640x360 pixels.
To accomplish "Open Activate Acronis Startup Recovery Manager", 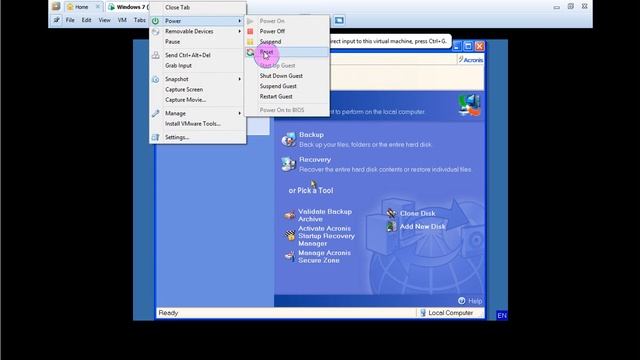I will point(326,236).
